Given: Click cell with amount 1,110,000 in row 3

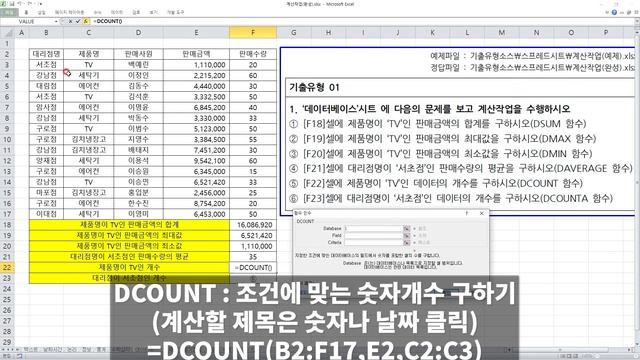Looking at the screenshot, I should pyautogui.click(x=196, y=64).
